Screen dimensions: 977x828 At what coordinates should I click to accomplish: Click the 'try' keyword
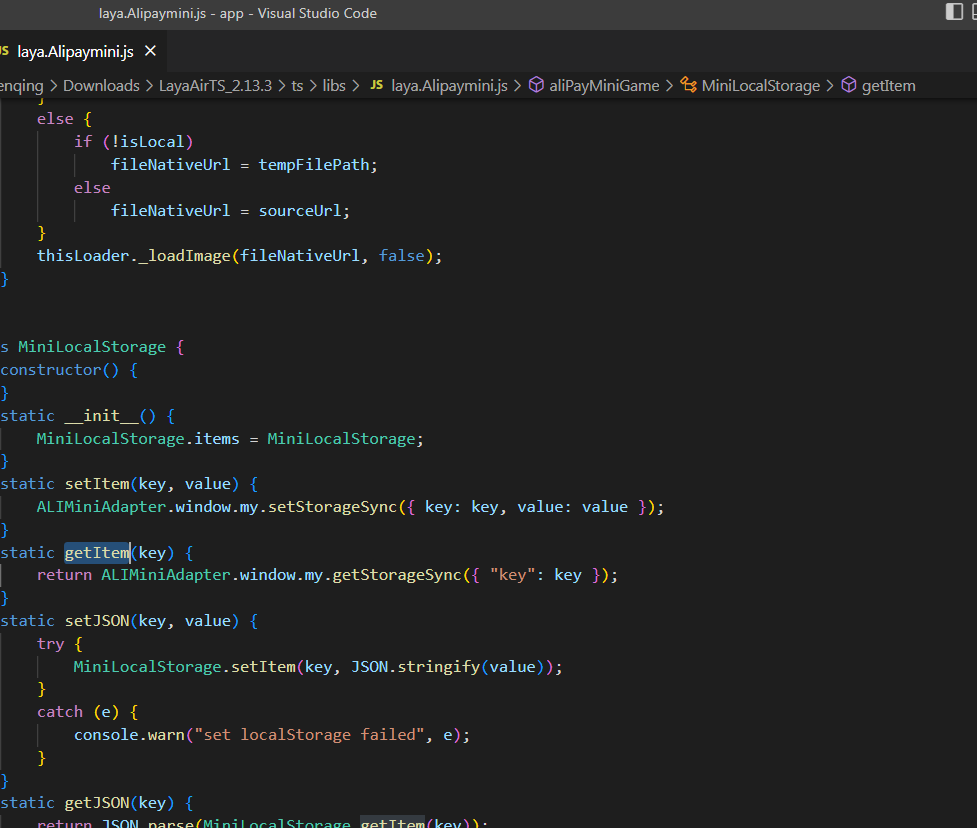(50, 644)
